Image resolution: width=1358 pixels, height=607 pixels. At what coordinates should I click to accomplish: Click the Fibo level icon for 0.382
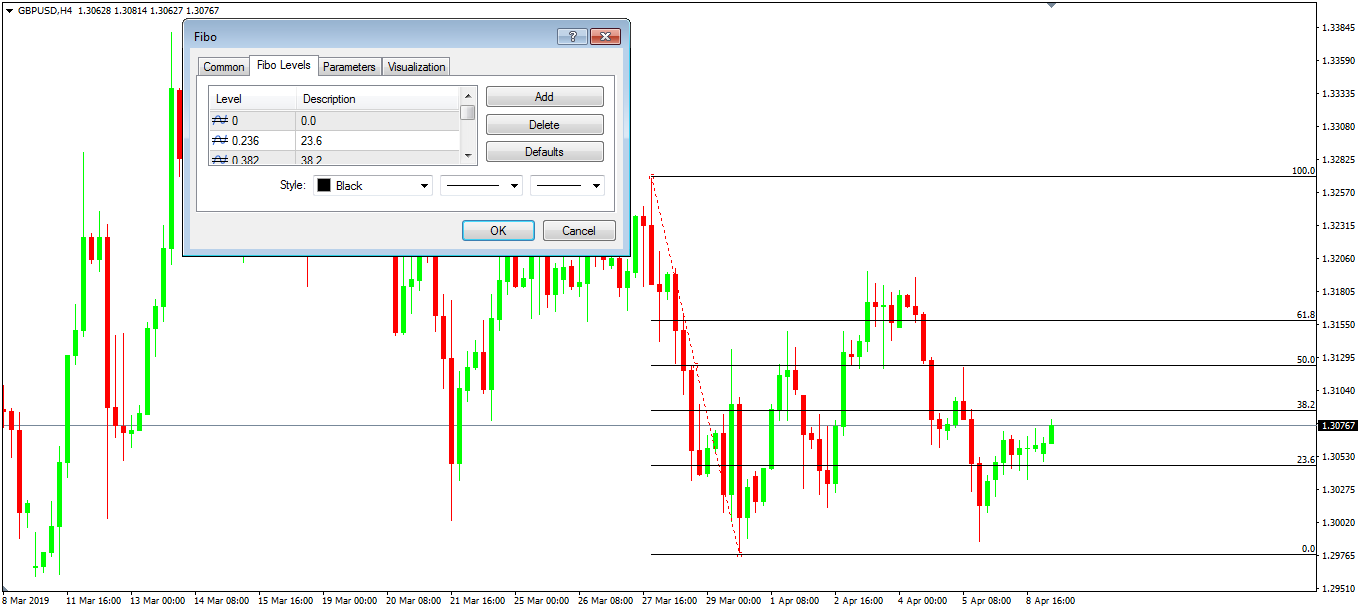pos(221,159)
